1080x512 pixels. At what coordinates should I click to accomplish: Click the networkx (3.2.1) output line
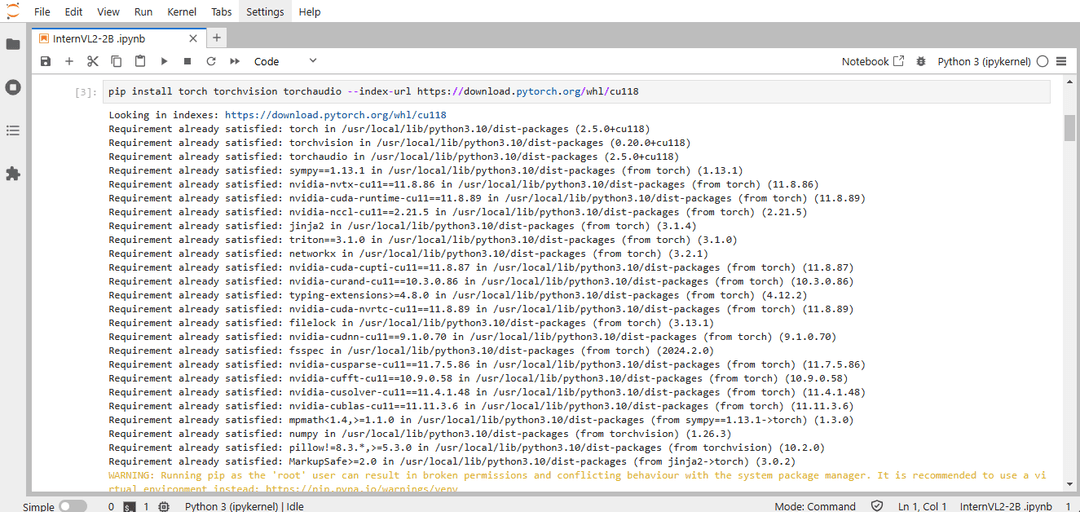tap(408, 254)
